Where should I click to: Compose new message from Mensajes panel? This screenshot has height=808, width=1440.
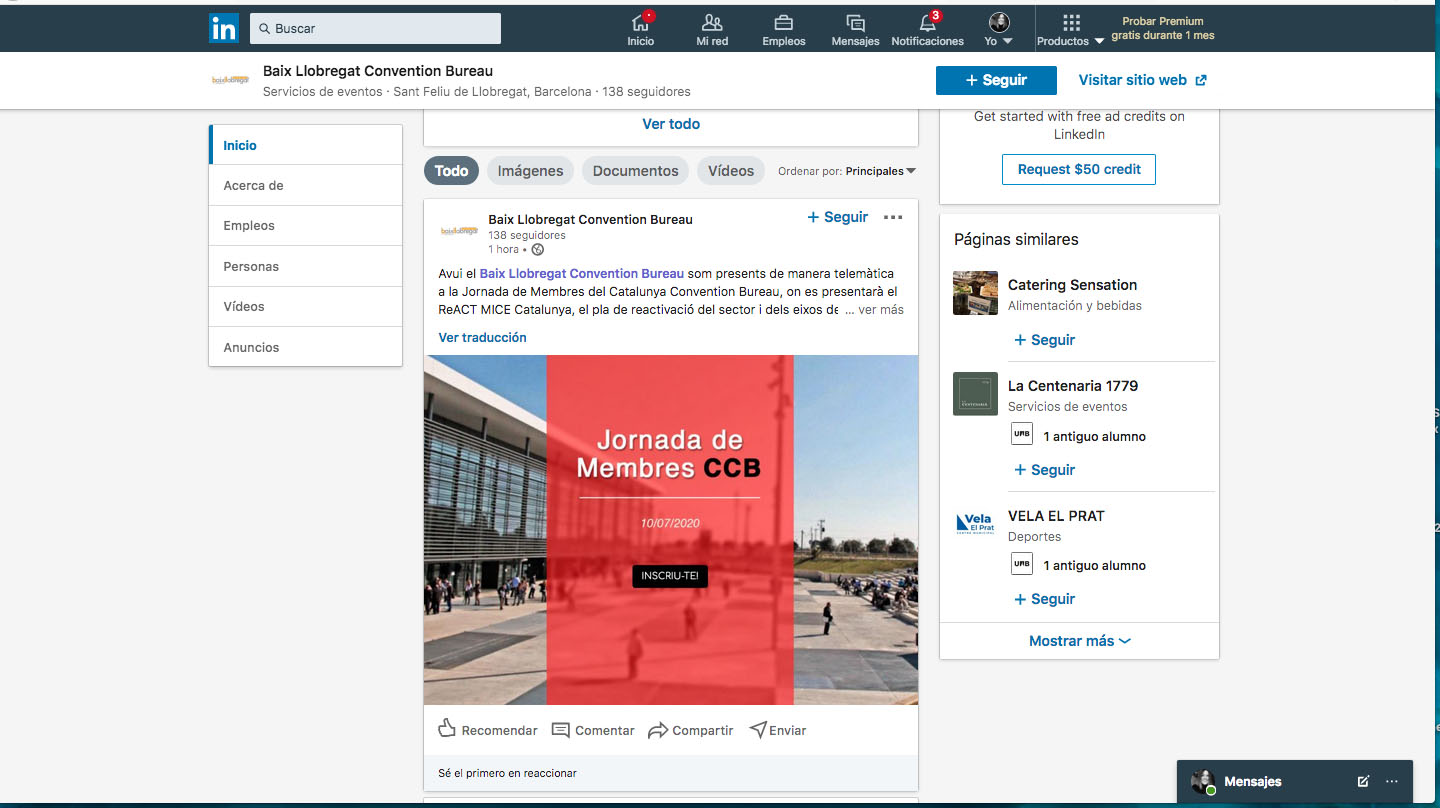1363,781
